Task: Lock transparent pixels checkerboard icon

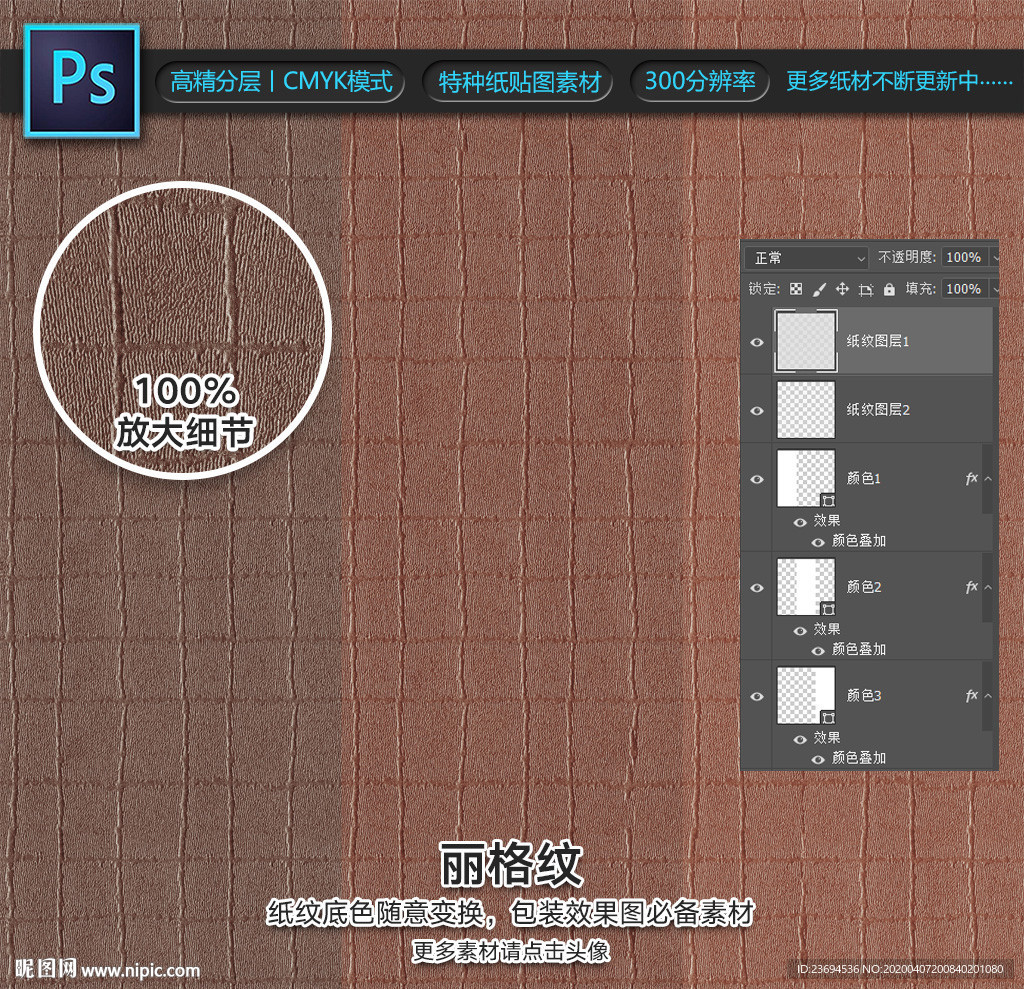Action: 795,289
